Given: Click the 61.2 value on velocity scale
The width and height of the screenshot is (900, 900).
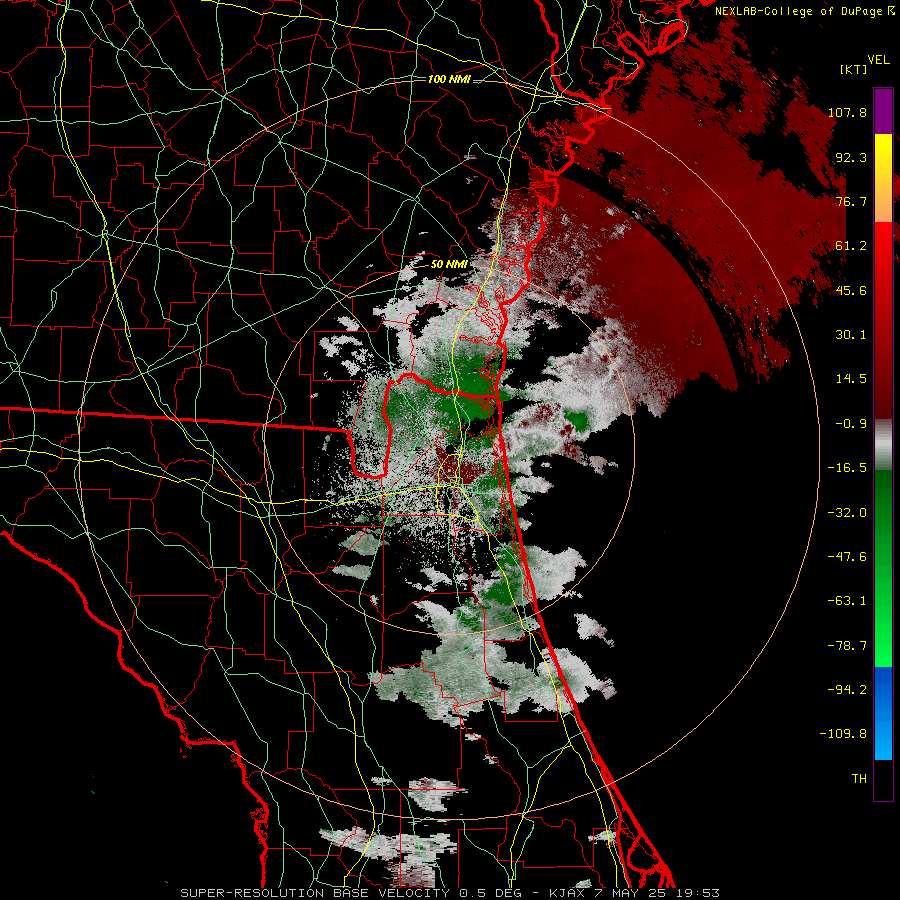Looking at the screenshot, I should tap(851, 246).
